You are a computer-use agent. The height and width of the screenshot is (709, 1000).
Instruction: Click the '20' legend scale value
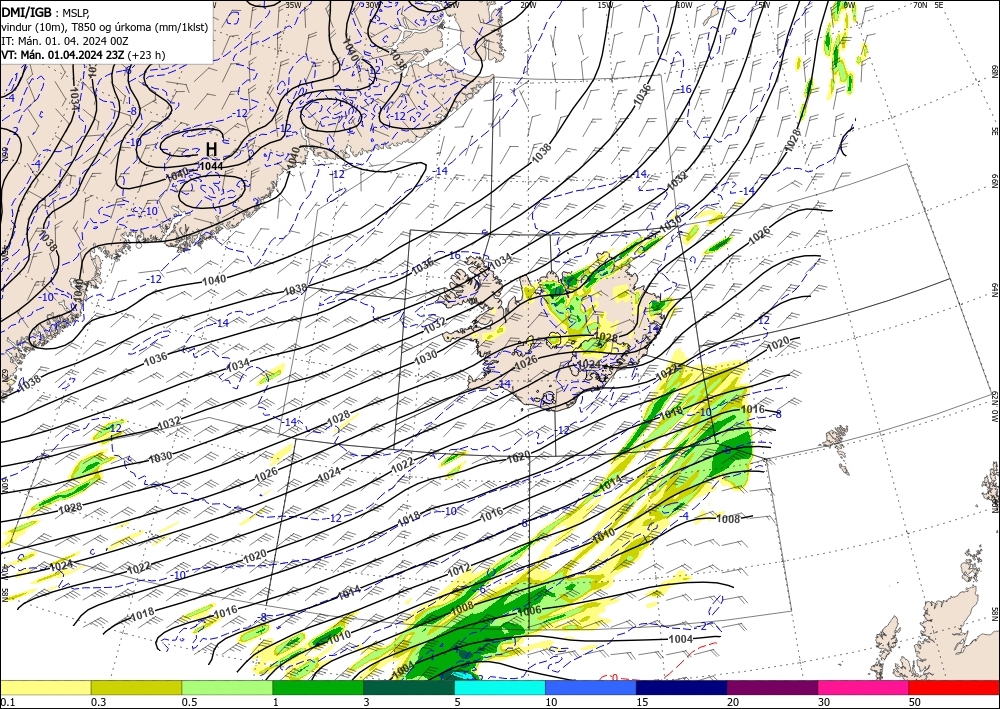[x=733, y=702]
